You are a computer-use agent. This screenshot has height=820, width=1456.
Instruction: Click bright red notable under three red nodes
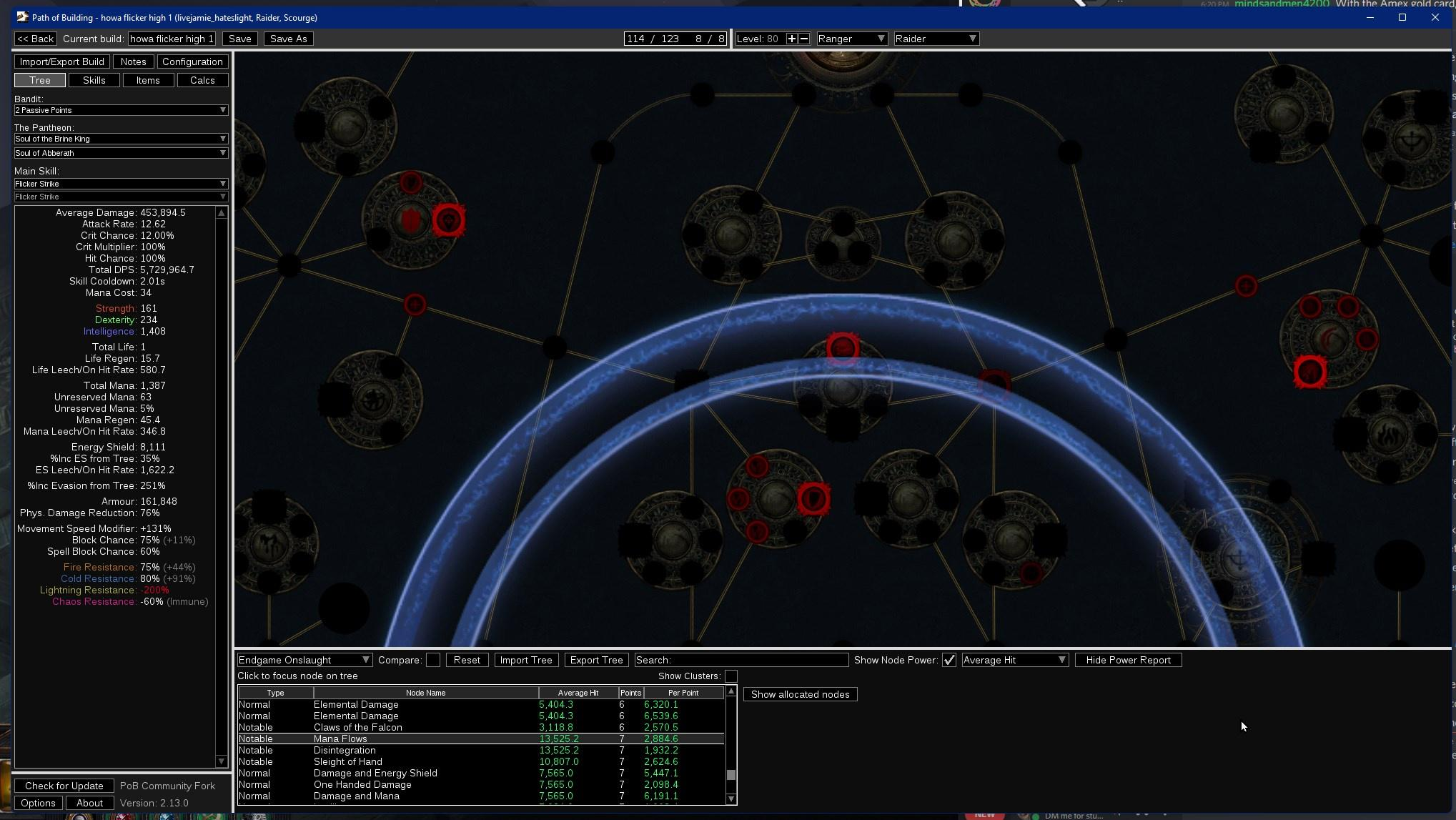tap(1309, 372)
